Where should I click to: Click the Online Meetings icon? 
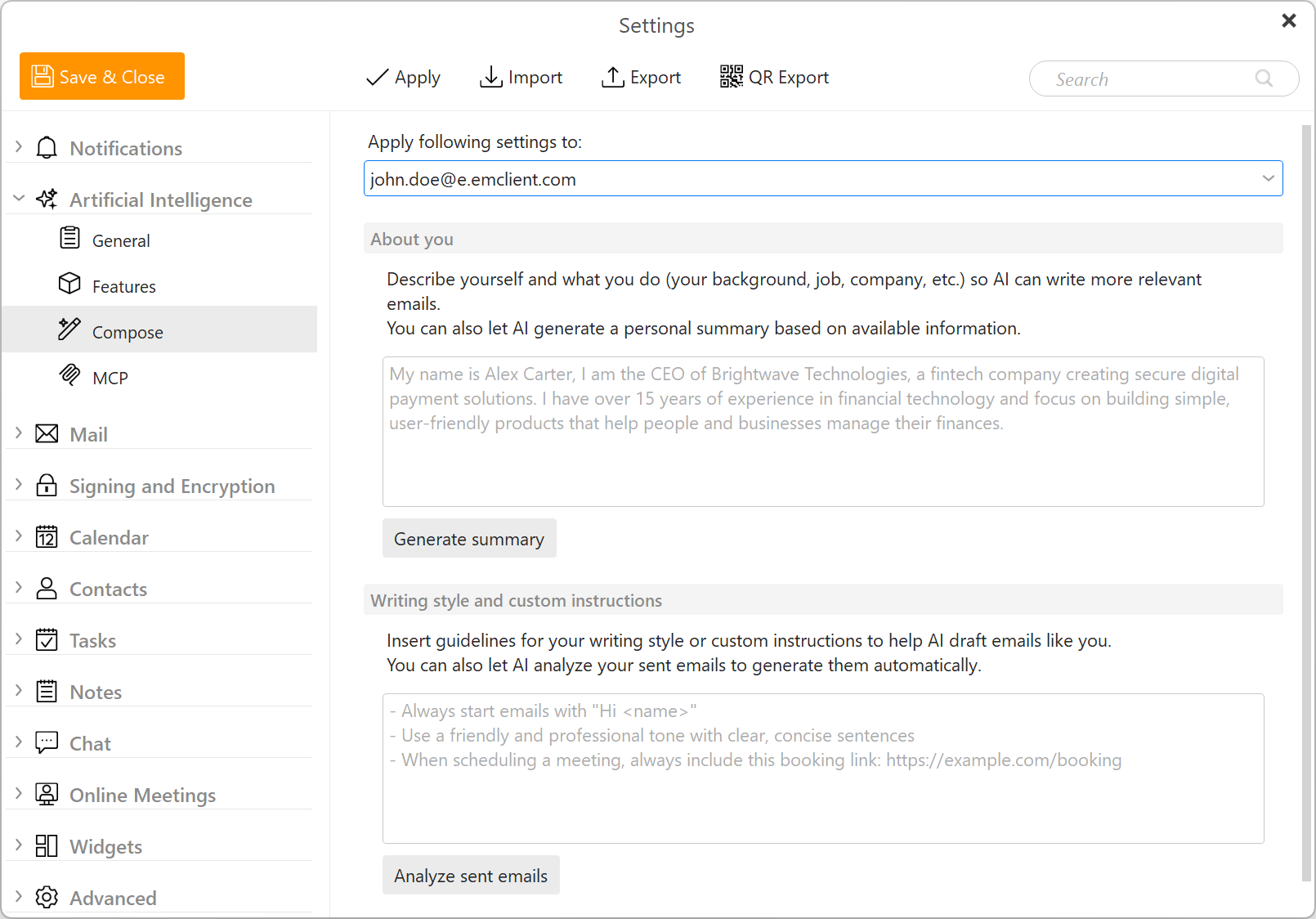click(47, 794)
